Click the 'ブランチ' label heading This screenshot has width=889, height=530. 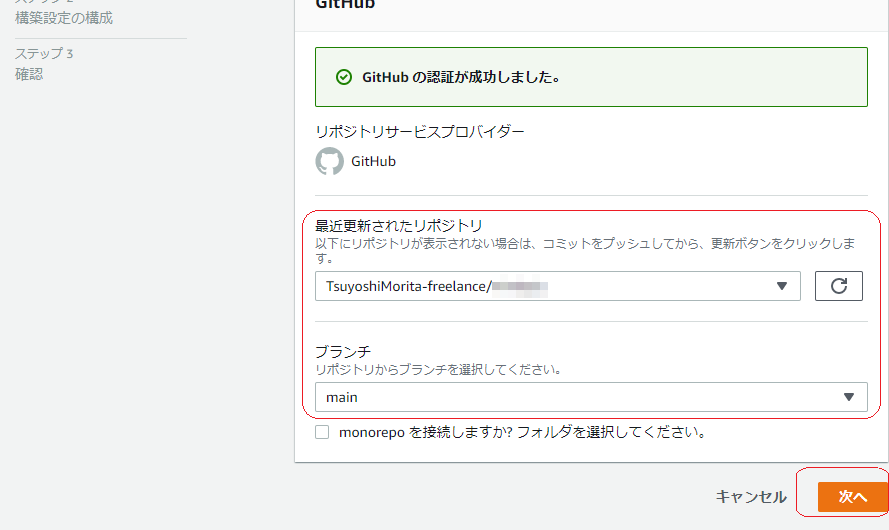[x=342, y=351]
